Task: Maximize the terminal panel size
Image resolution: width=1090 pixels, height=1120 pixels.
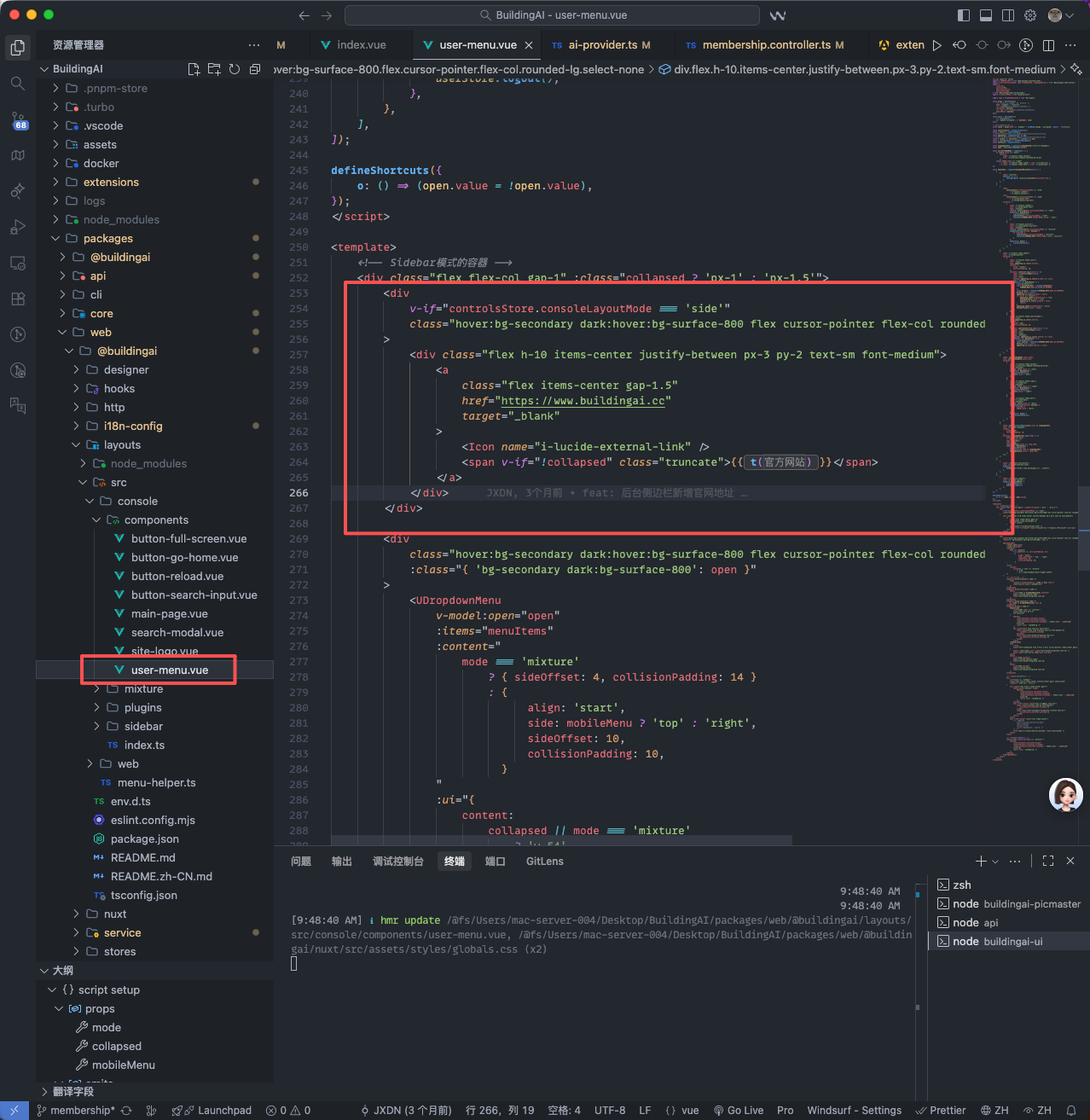Action: pos(1048,862)
